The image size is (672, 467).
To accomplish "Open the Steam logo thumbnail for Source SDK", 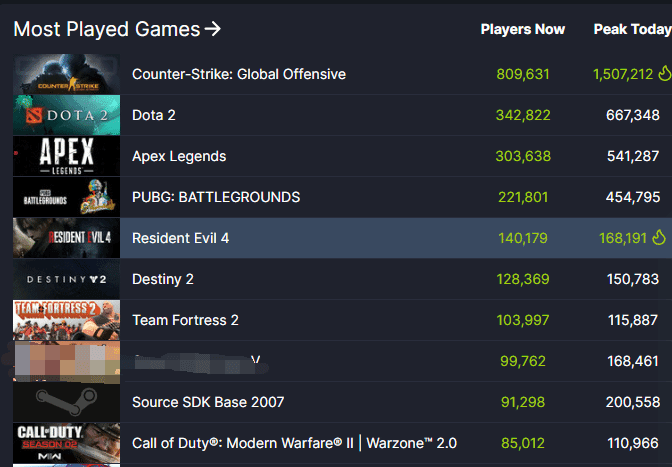I will 66,402.
